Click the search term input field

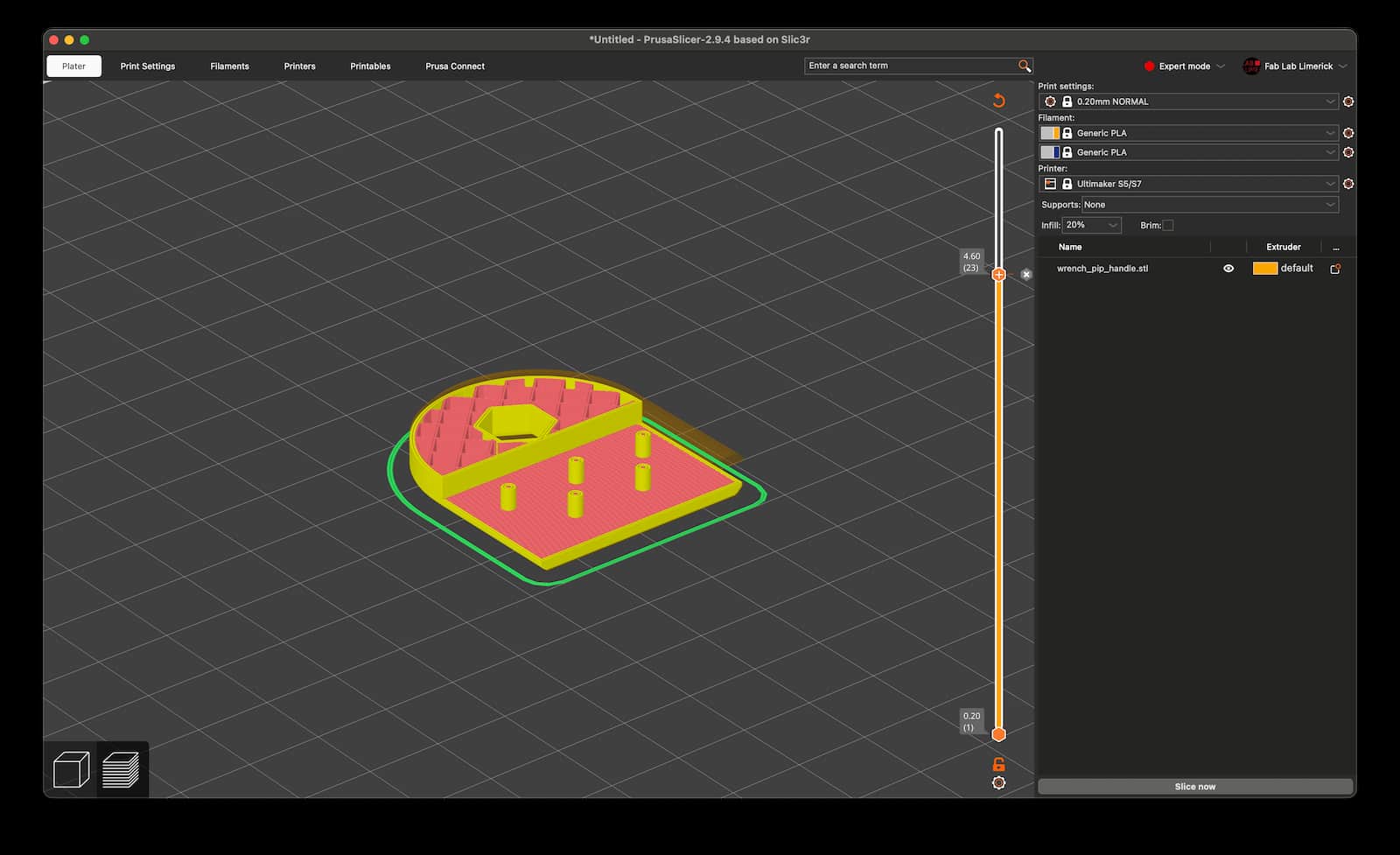pyautogui.click(x=910, y=66)
